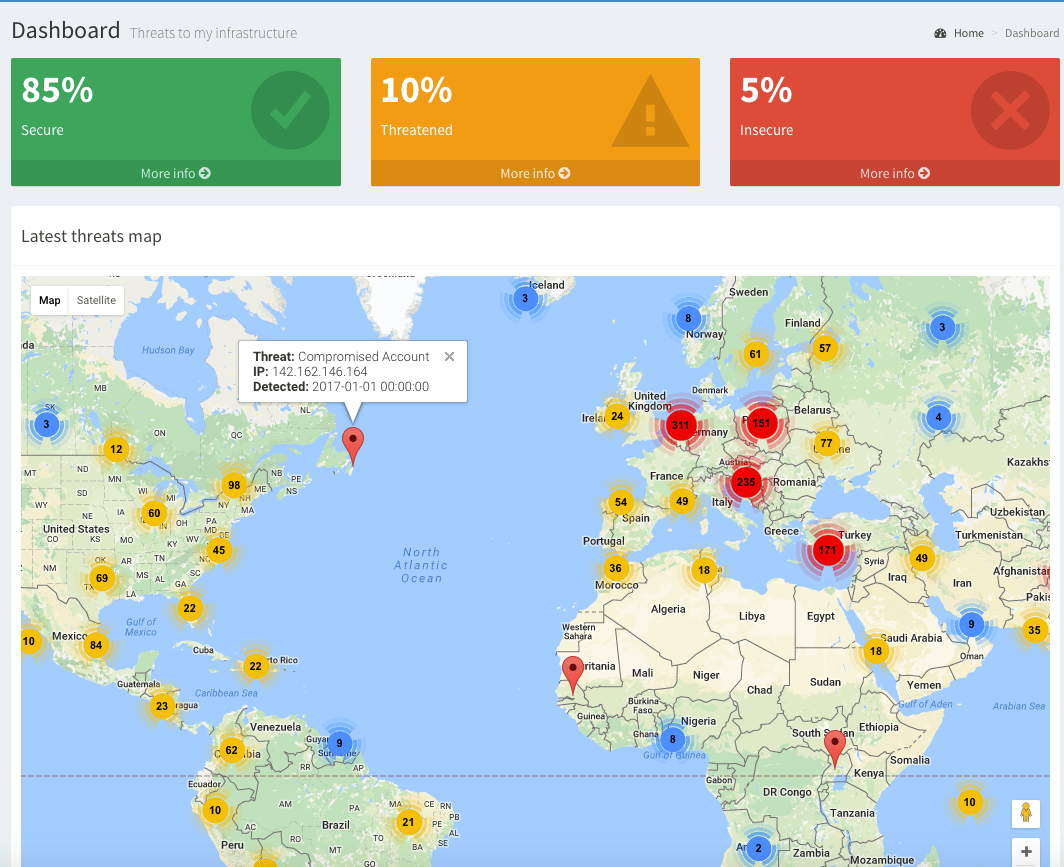
Task: Click the red 235 cluster over Italy
Action: tap(745, 482)
